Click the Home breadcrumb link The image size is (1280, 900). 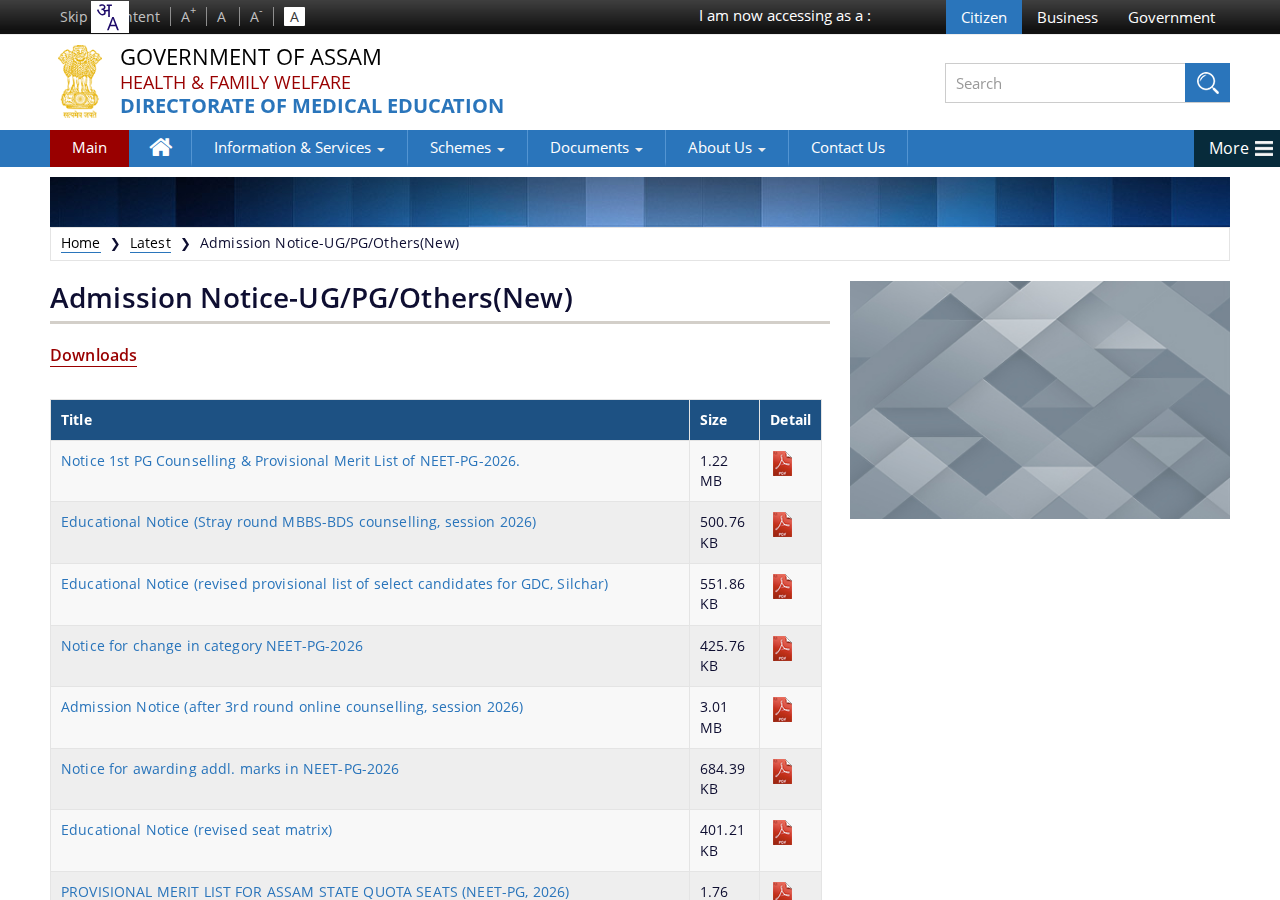click(80, 243)
